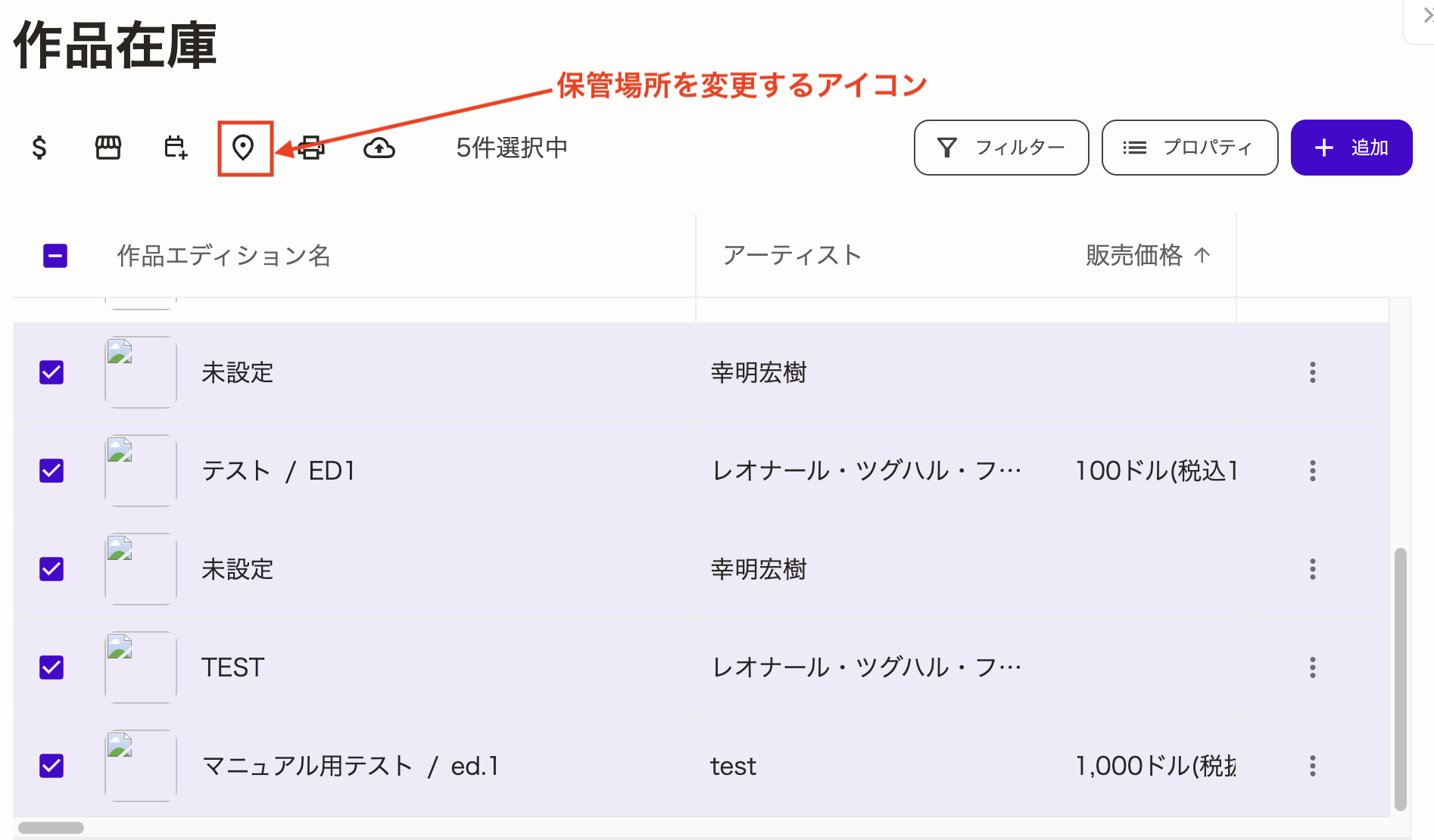Click the horizontal scrollbar thumb
1434x840 pixels.
[x=51, y=828]
